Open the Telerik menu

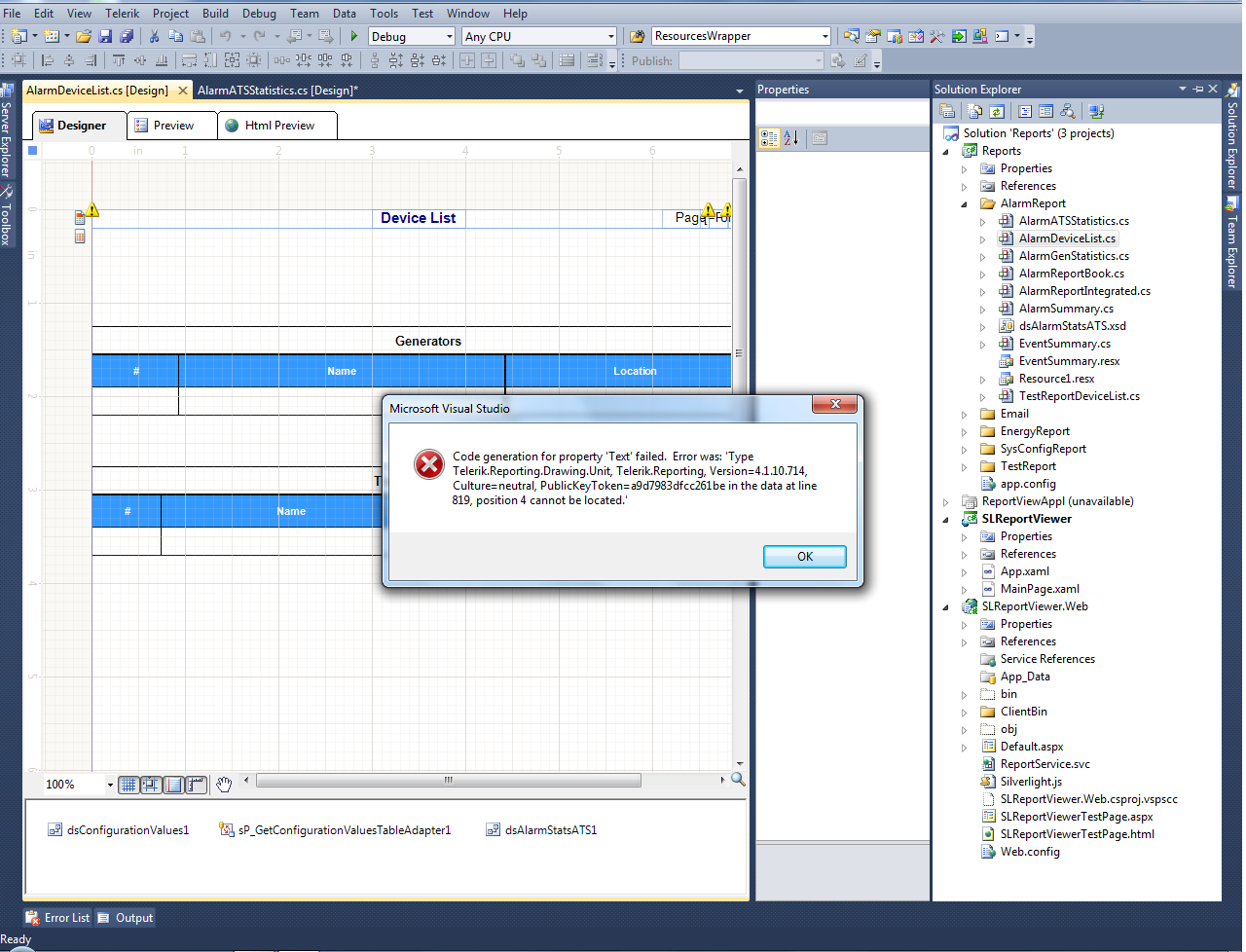coord(122,14)
